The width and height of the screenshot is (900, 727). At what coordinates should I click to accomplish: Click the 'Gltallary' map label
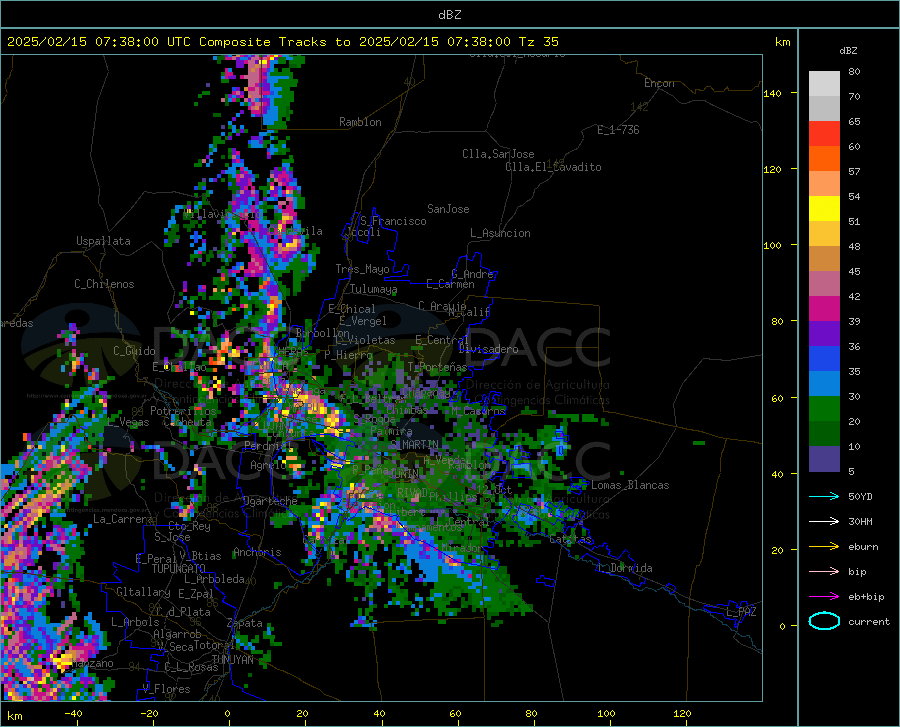pos(143,592)
